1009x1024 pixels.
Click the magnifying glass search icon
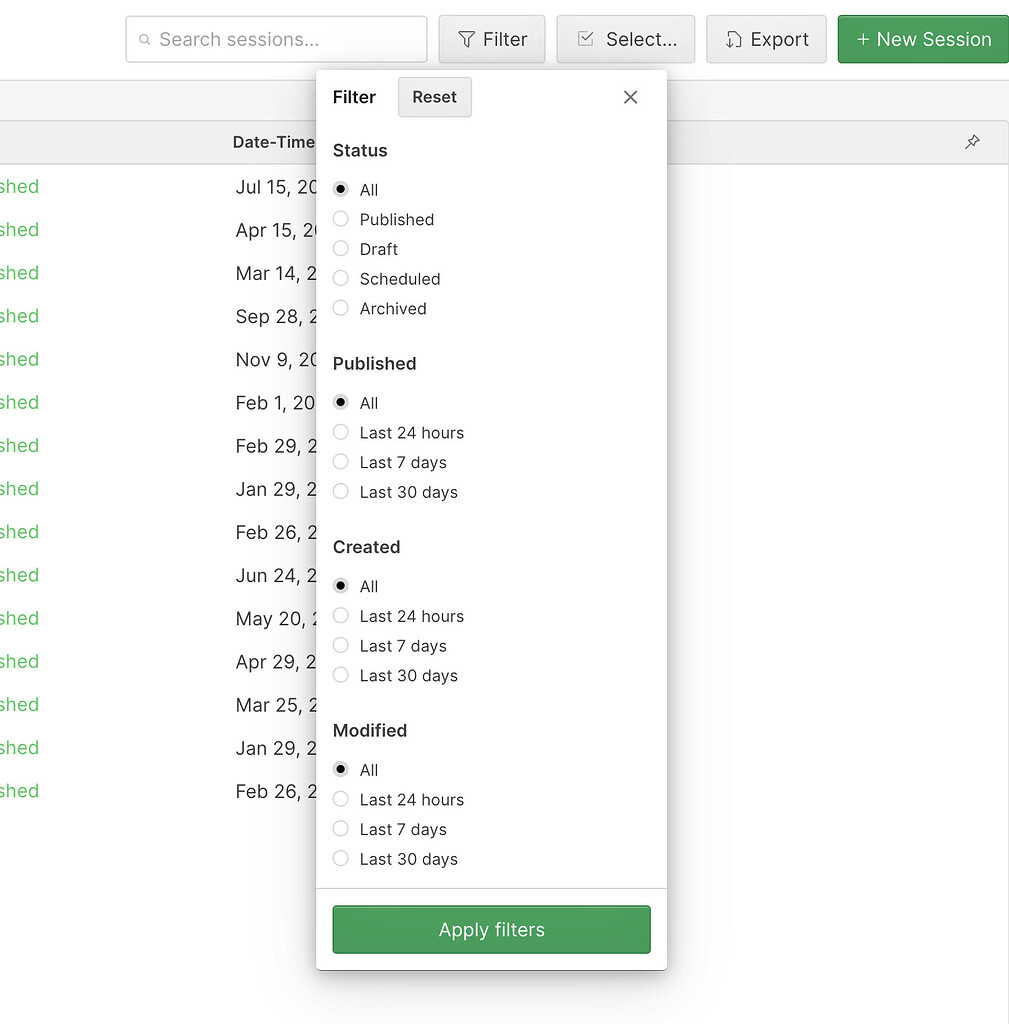145,40
